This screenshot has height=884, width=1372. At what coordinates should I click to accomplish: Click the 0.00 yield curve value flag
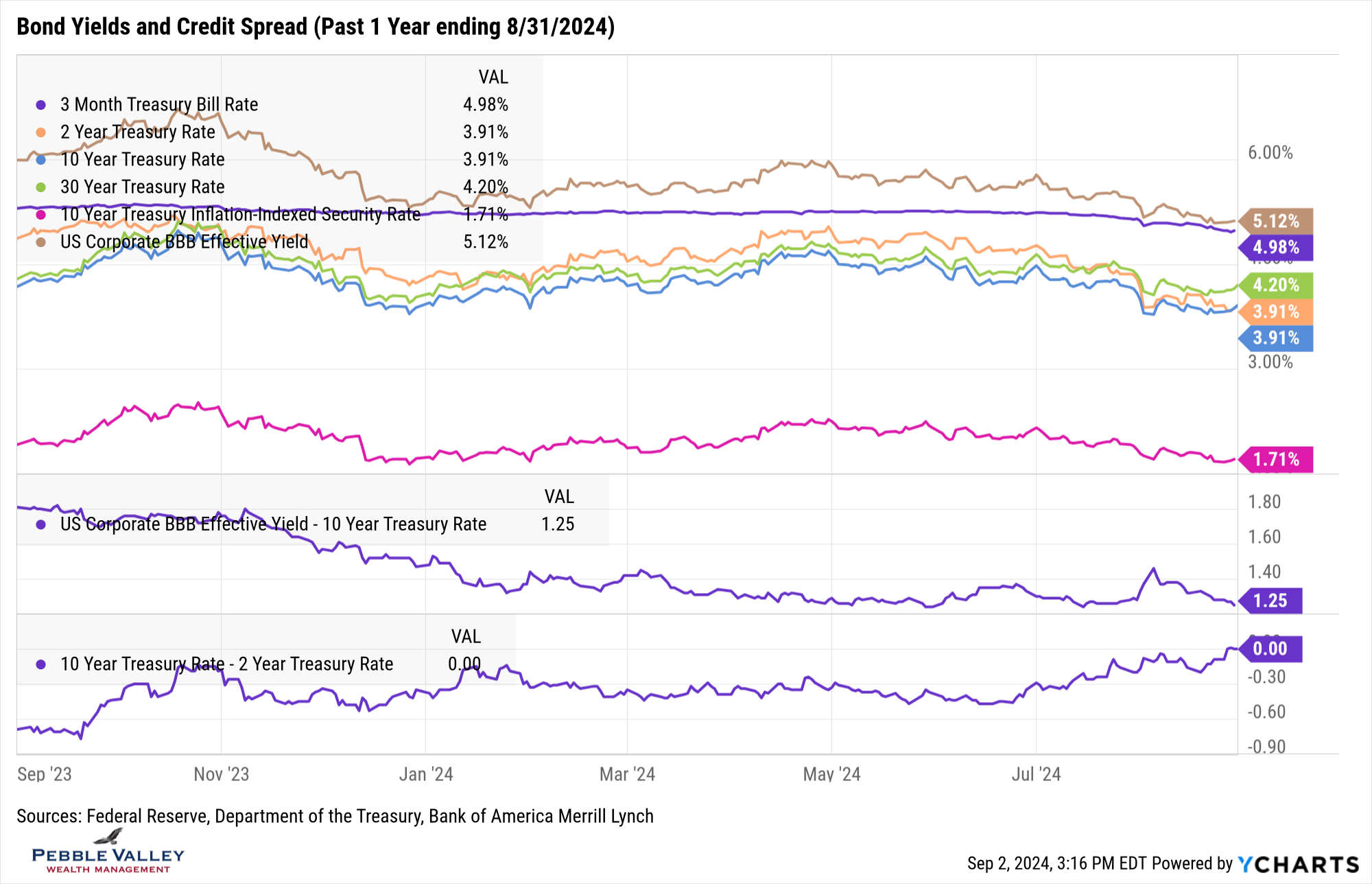pyautogui.click(x=1270, y=649)
